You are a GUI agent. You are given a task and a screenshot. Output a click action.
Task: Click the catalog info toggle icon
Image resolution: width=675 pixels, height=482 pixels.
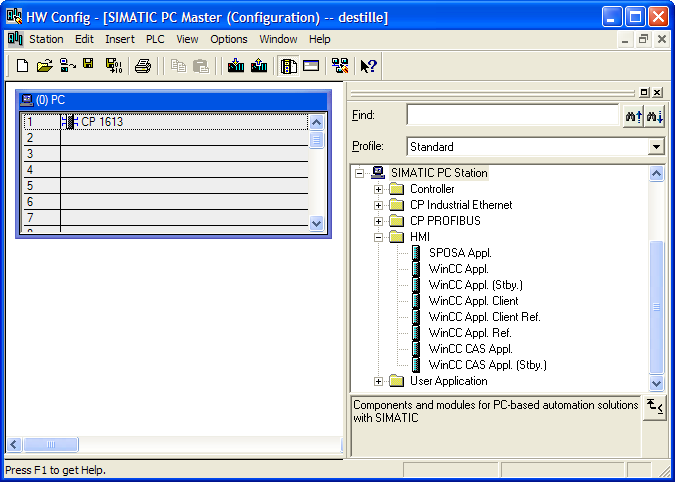point(654,407)
